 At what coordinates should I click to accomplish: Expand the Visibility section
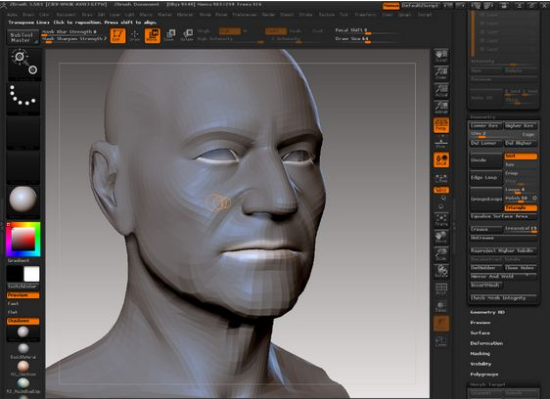pos(481,364)
